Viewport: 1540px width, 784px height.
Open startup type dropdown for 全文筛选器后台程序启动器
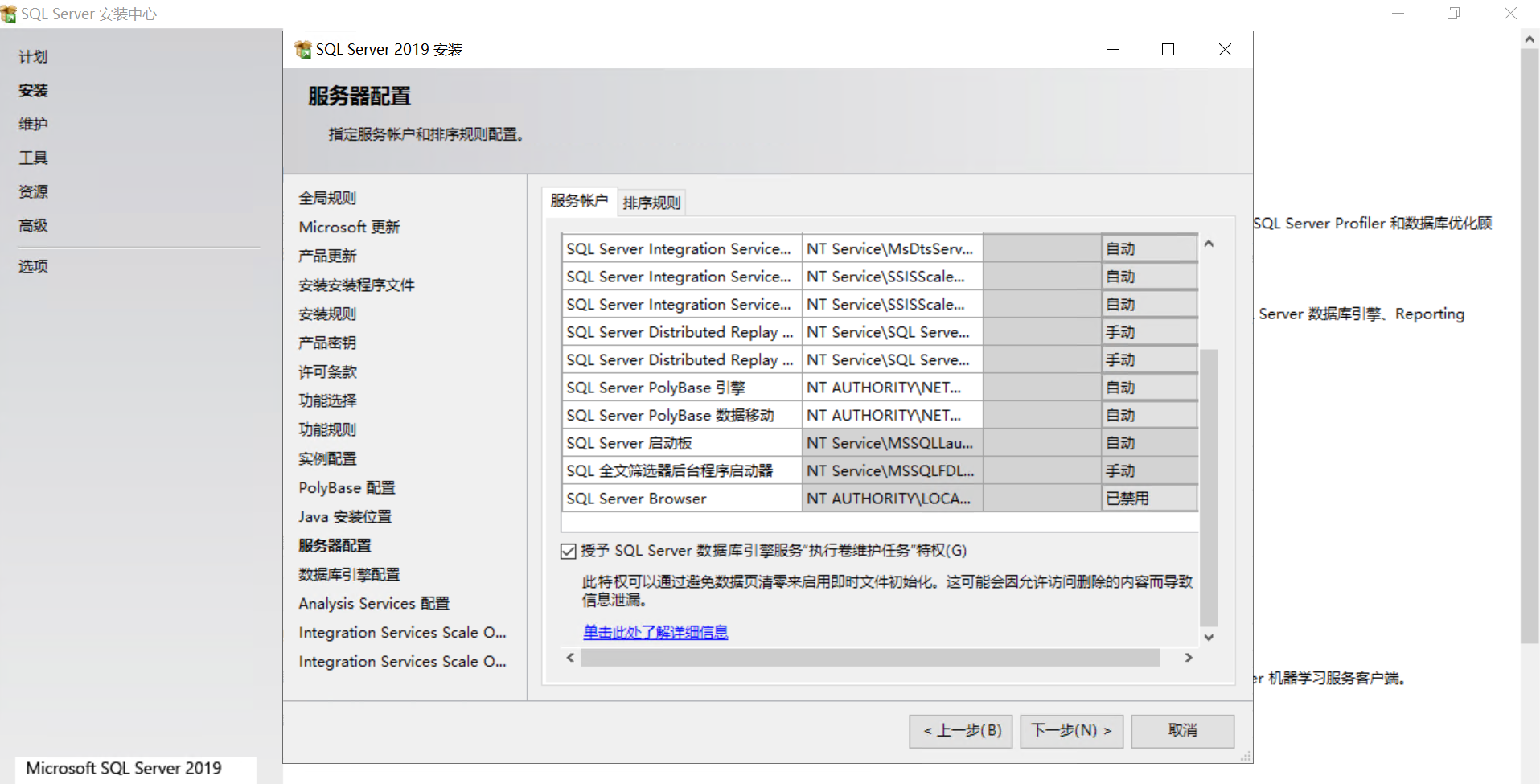1149,471
